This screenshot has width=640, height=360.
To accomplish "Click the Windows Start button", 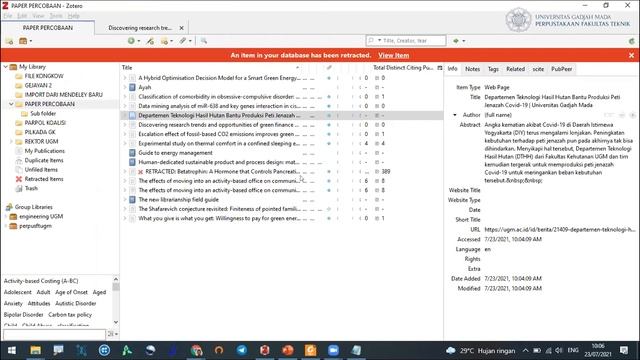I will 12,350.
